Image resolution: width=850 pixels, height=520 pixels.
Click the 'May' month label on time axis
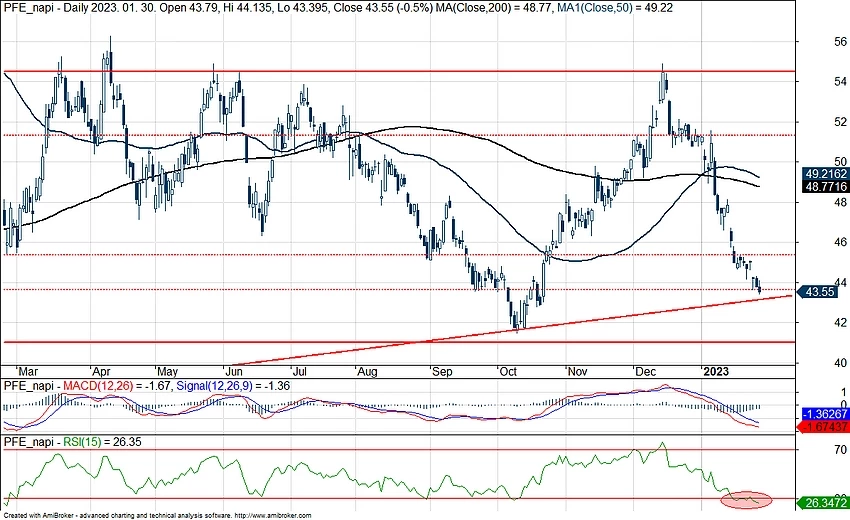pyautogui.click(x=167, y=372)
